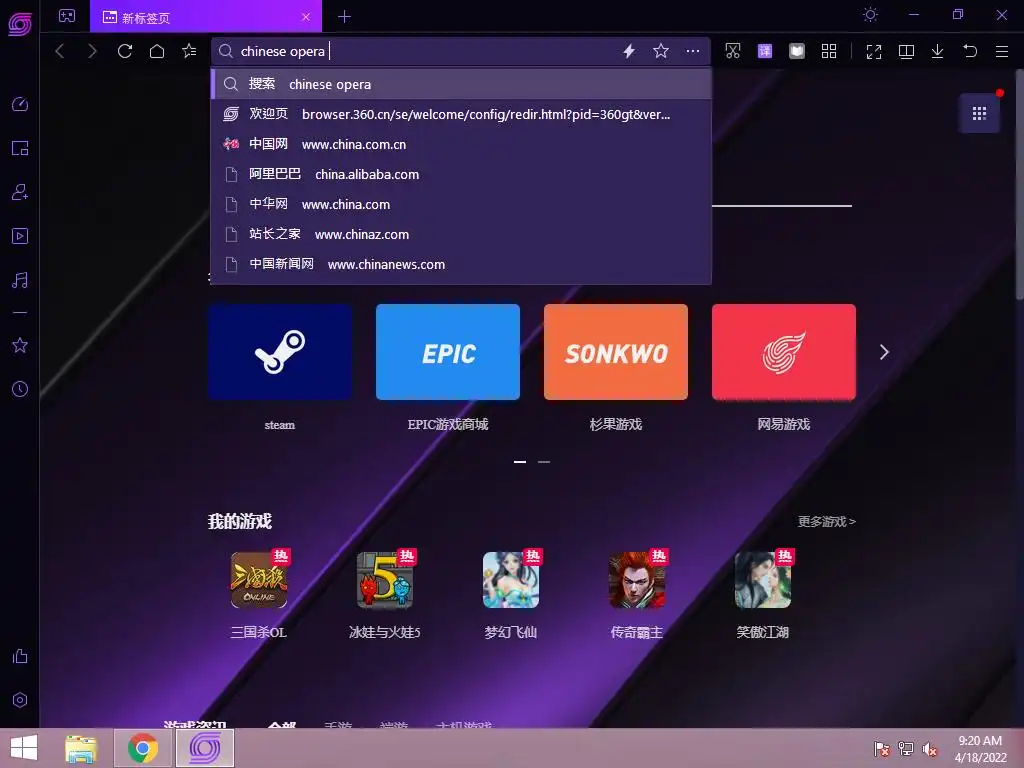Click the sidebar speedometer icon
1024x768 pixels.
[20, 104]
